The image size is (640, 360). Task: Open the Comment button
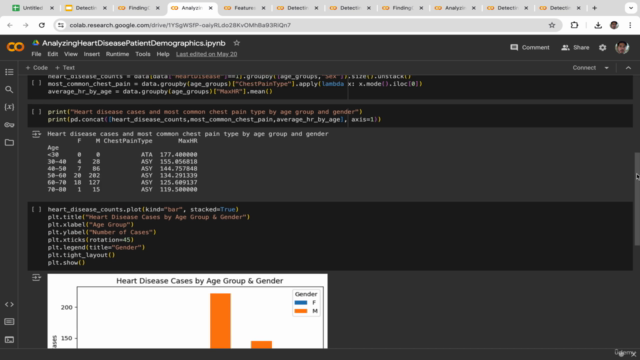530,47
